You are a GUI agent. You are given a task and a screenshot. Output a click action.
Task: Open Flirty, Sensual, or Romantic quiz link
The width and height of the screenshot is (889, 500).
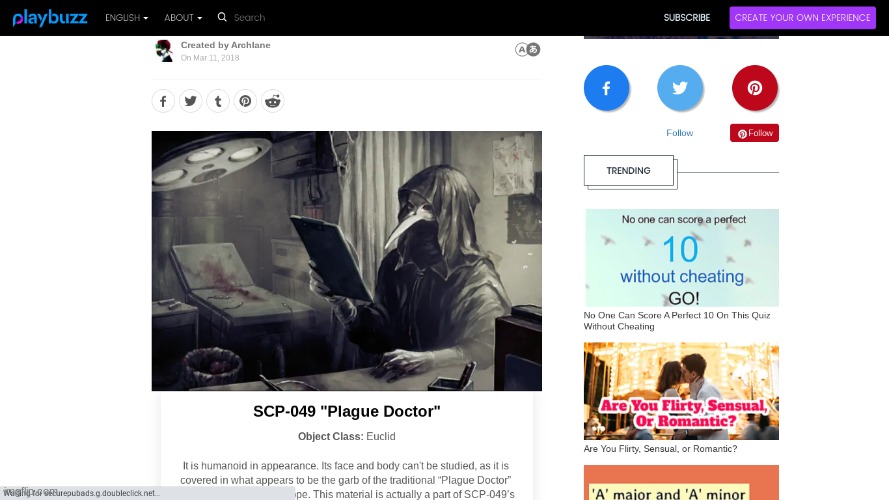pyautogui.click(x=660, y=449)
